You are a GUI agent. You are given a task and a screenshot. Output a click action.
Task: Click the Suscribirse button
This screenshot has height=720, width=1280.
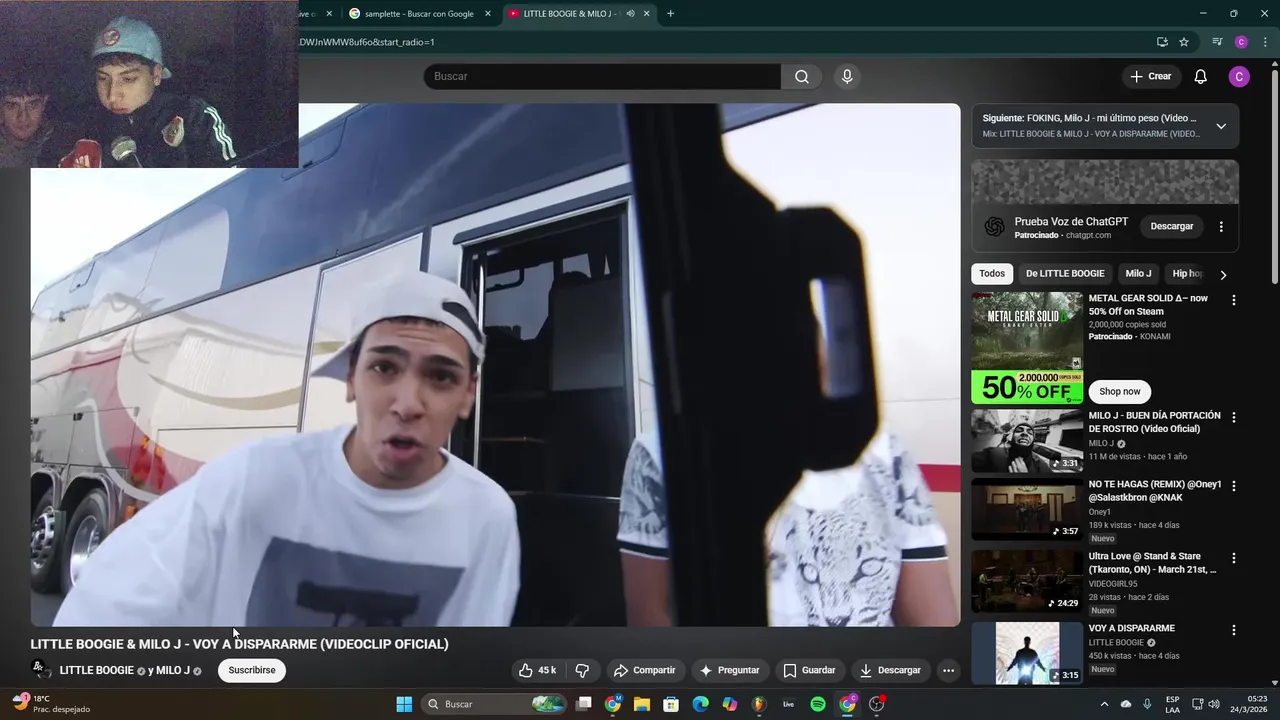(252, 670)
